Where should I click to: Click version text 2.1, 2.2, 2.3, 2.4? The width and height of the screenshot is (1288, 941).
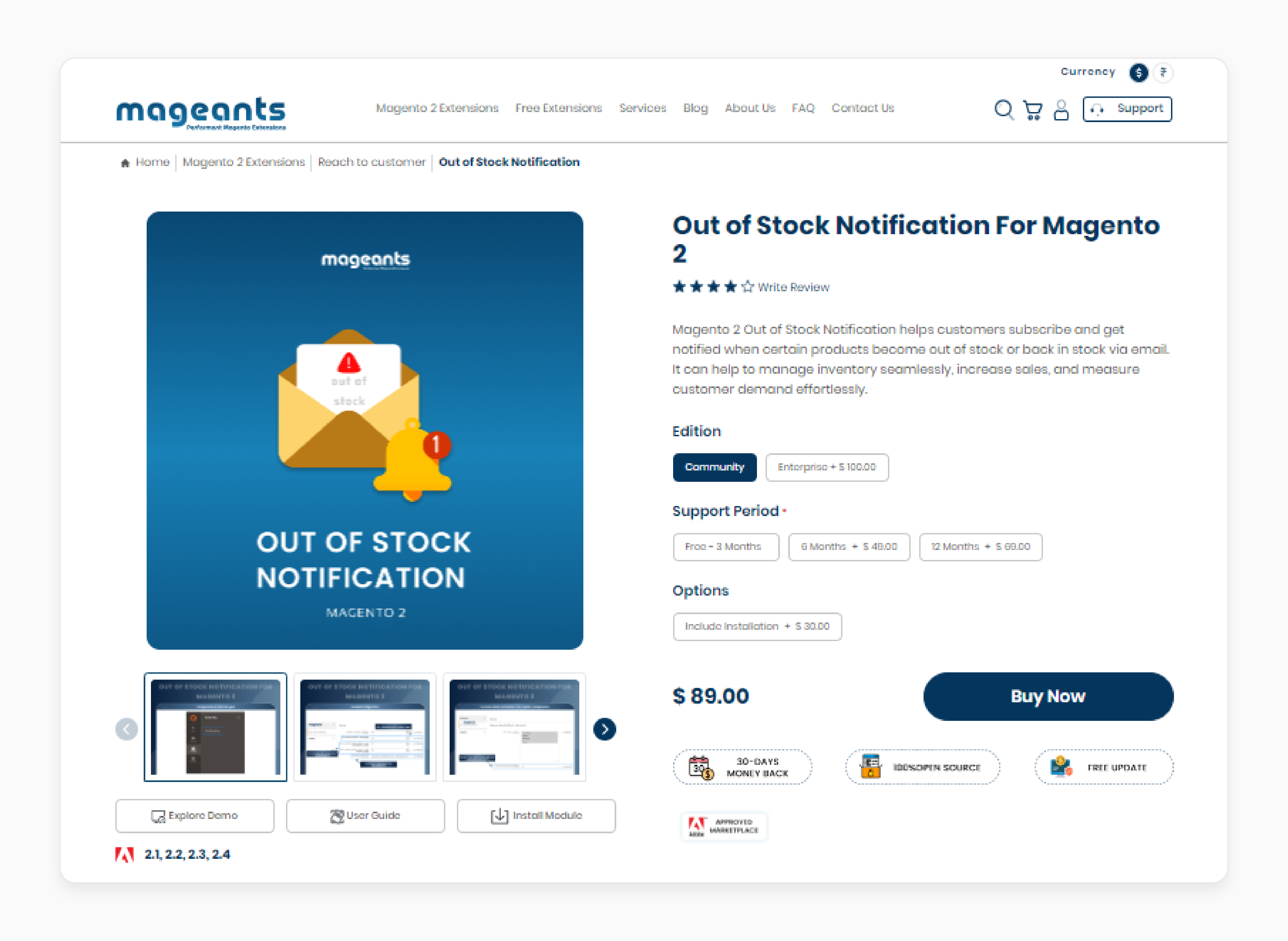coord(187,854)
